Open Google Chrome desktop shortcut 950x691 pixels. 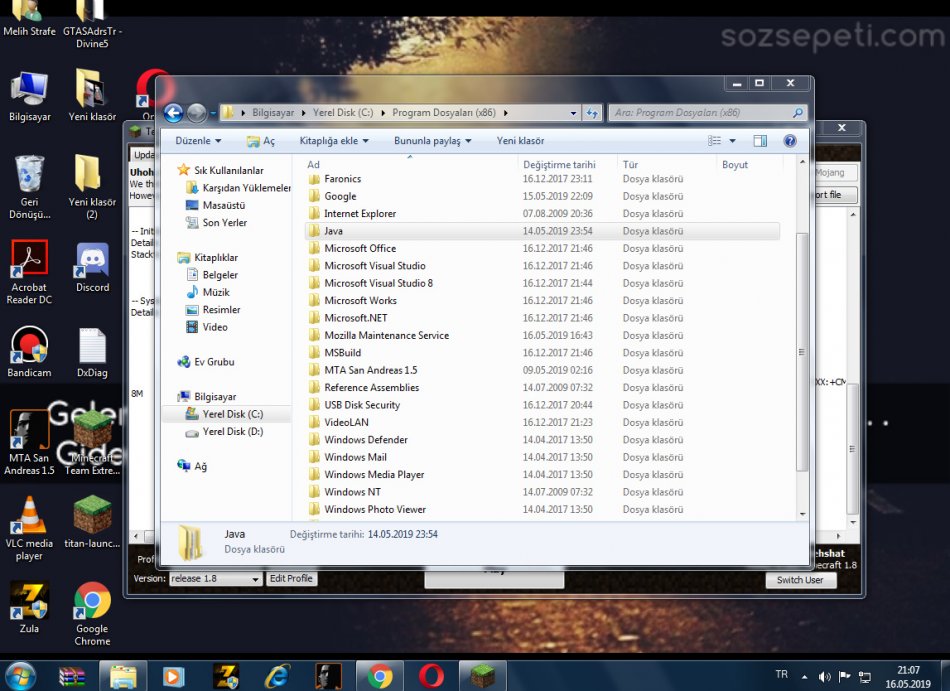(x=92, y=614)
